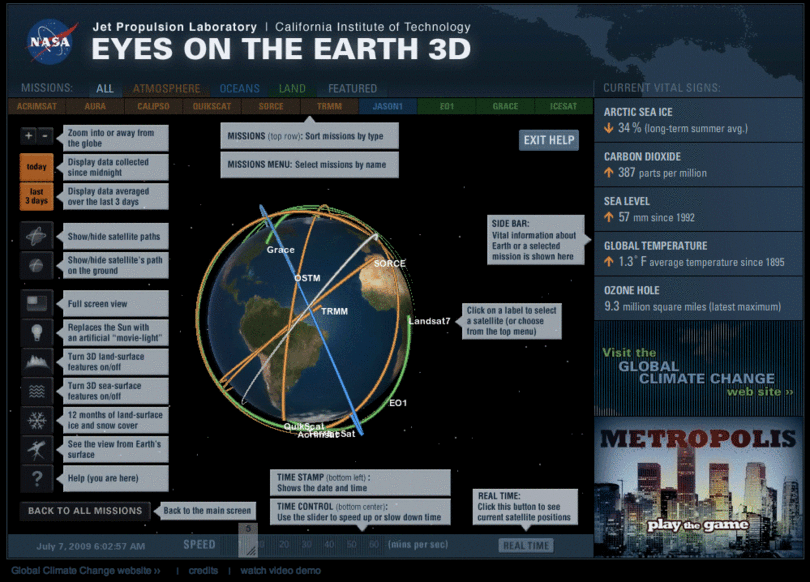810x582 pixels.
Task: Toggle 3D sea-surface waves icon
Action: tap(36, 391)
